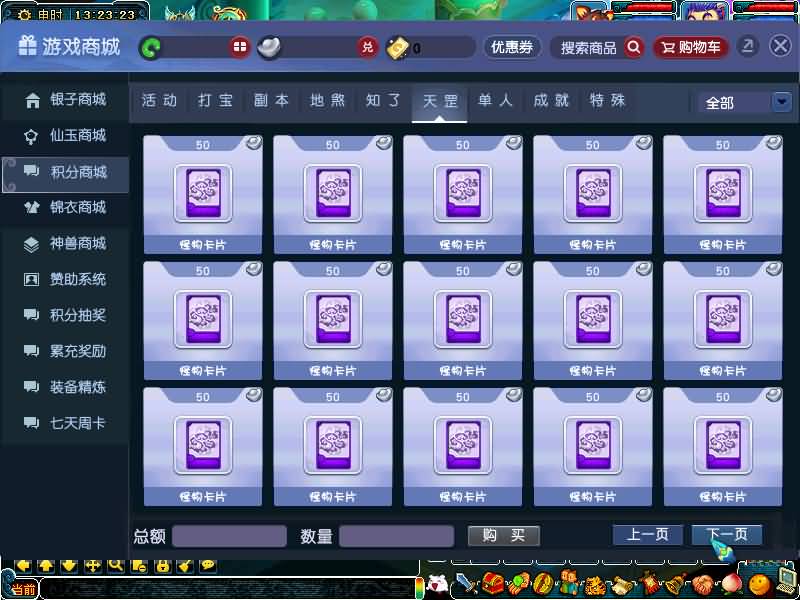
Task: Select the 副本 category tab
Action: [x=271, y=101]
